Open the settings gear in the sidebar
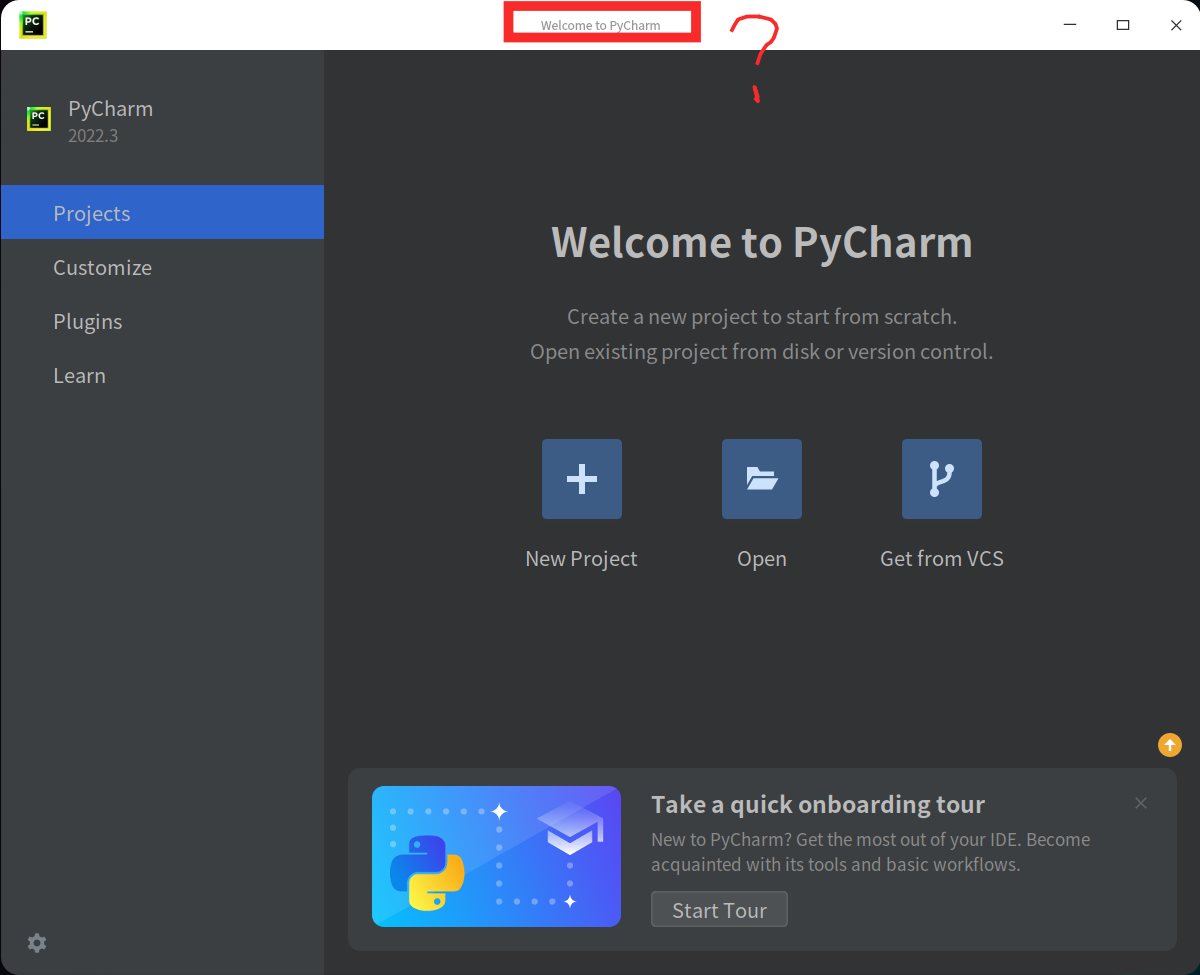 click(x=37, y=943)
